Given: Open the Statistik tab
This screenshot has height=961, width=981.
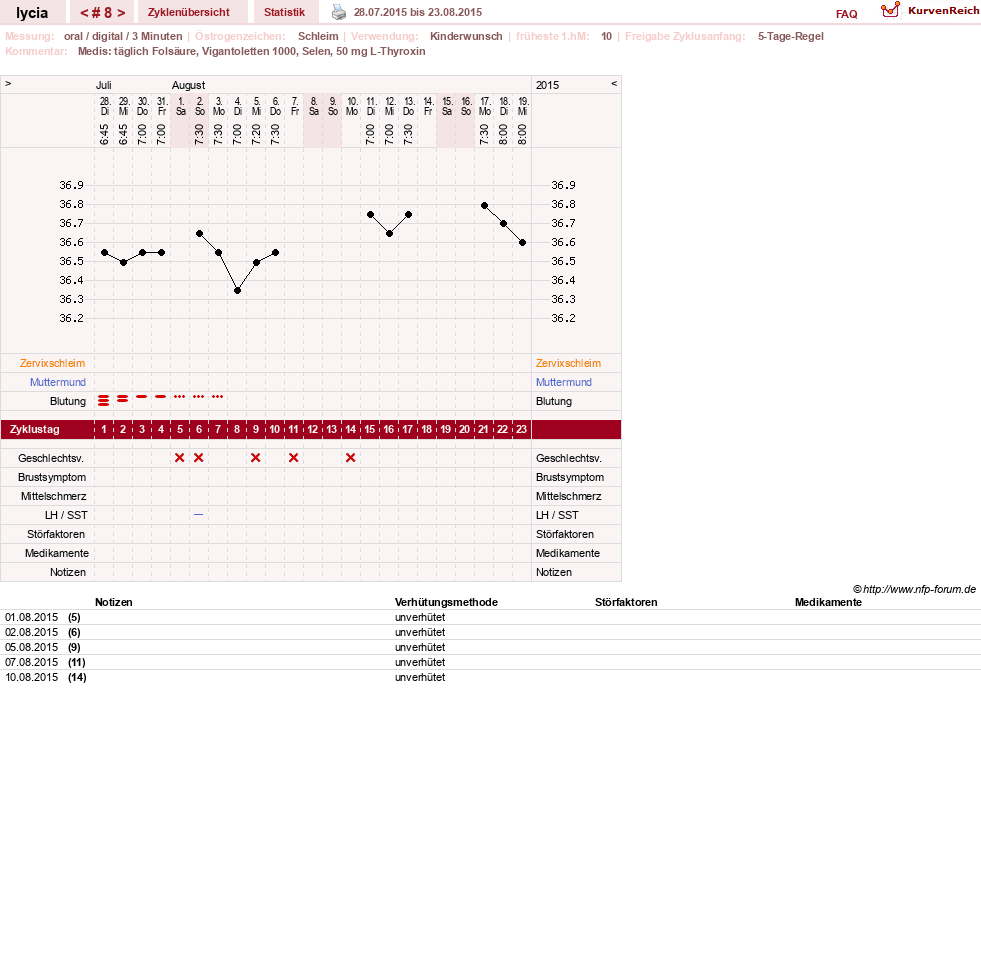Looking at the screenshot, I should point(284,12).
